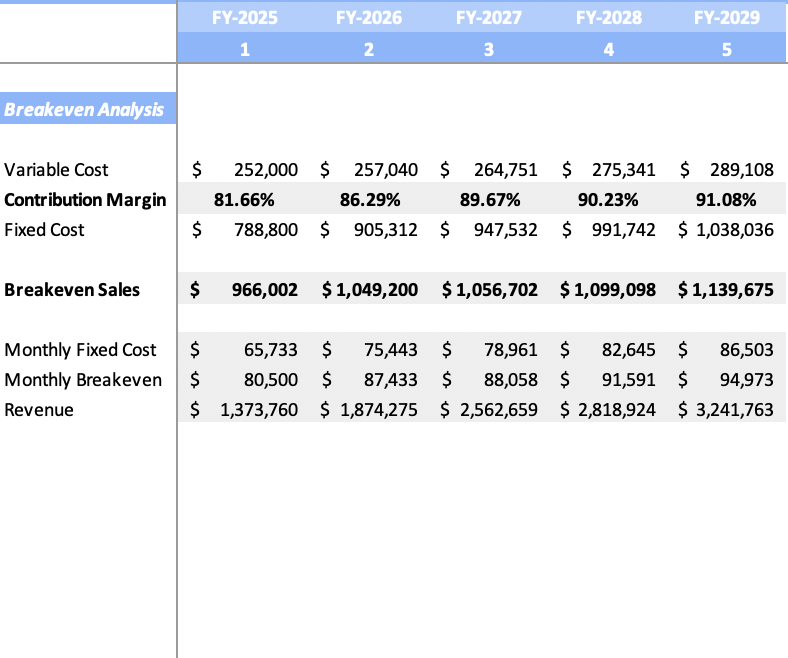Click year index 1 under FY-2025
The image size is (788, 658).
pyautogui.click(x=245, y=49)
